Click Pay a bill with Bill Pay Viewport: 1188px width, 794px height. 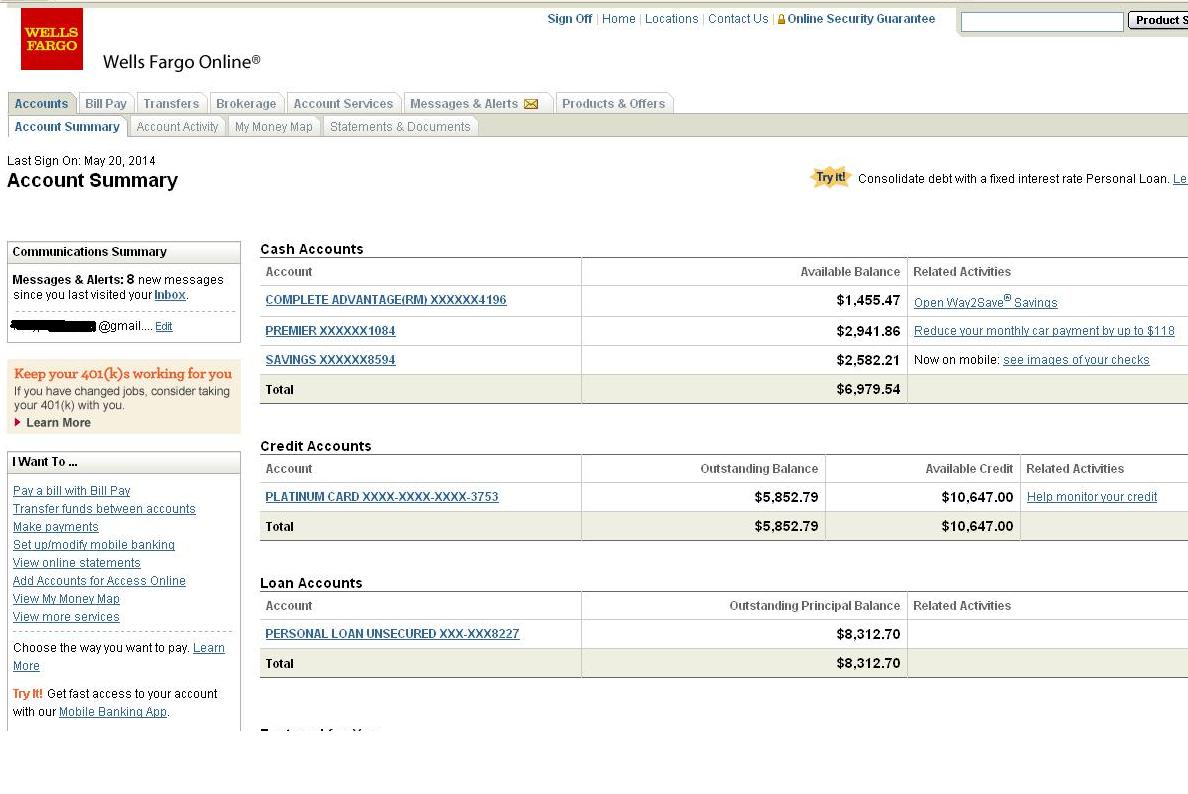[x=71, y=491]
